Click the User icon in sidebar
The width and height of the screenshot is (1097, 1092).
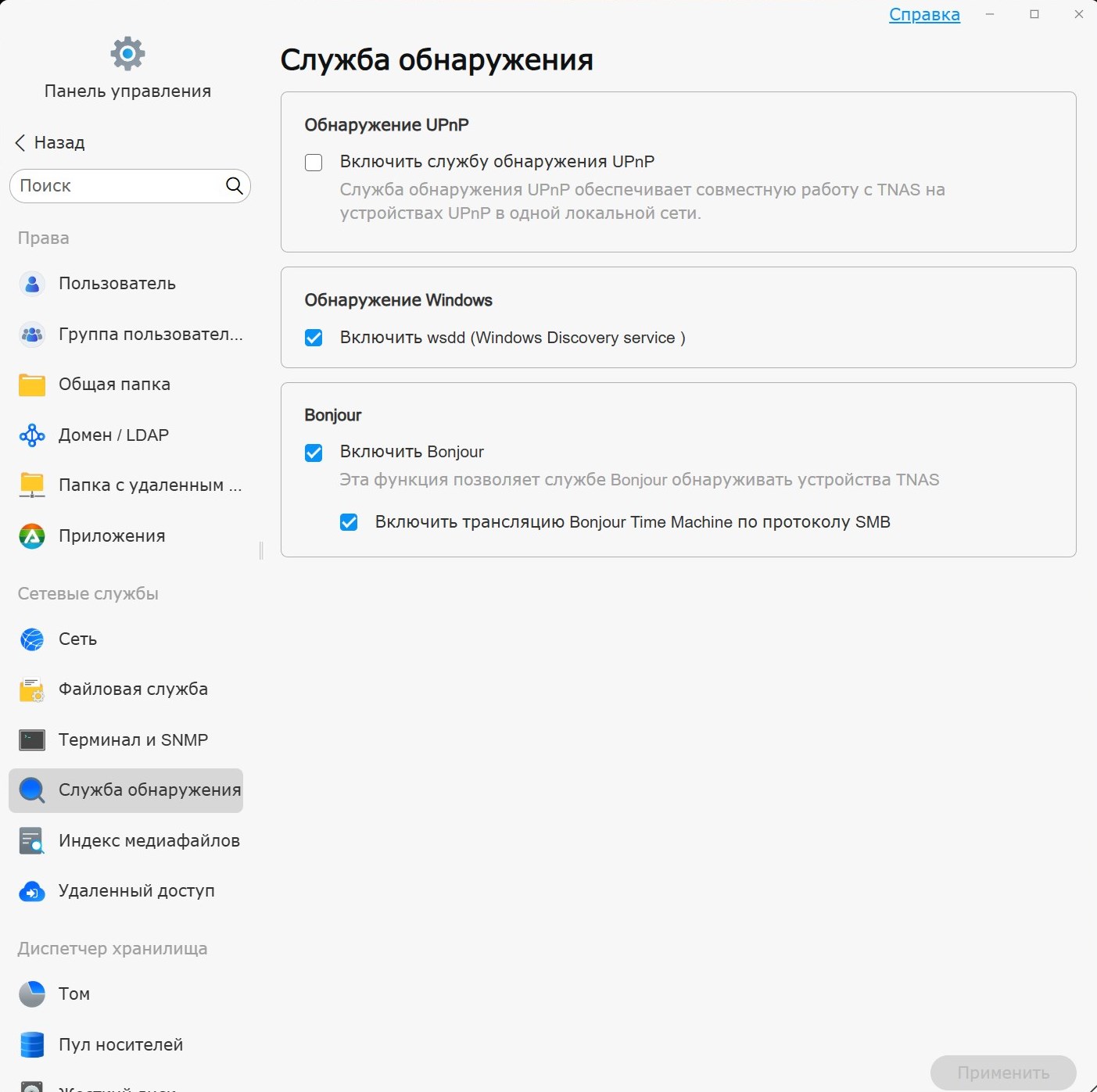click(x=32, y=284)
